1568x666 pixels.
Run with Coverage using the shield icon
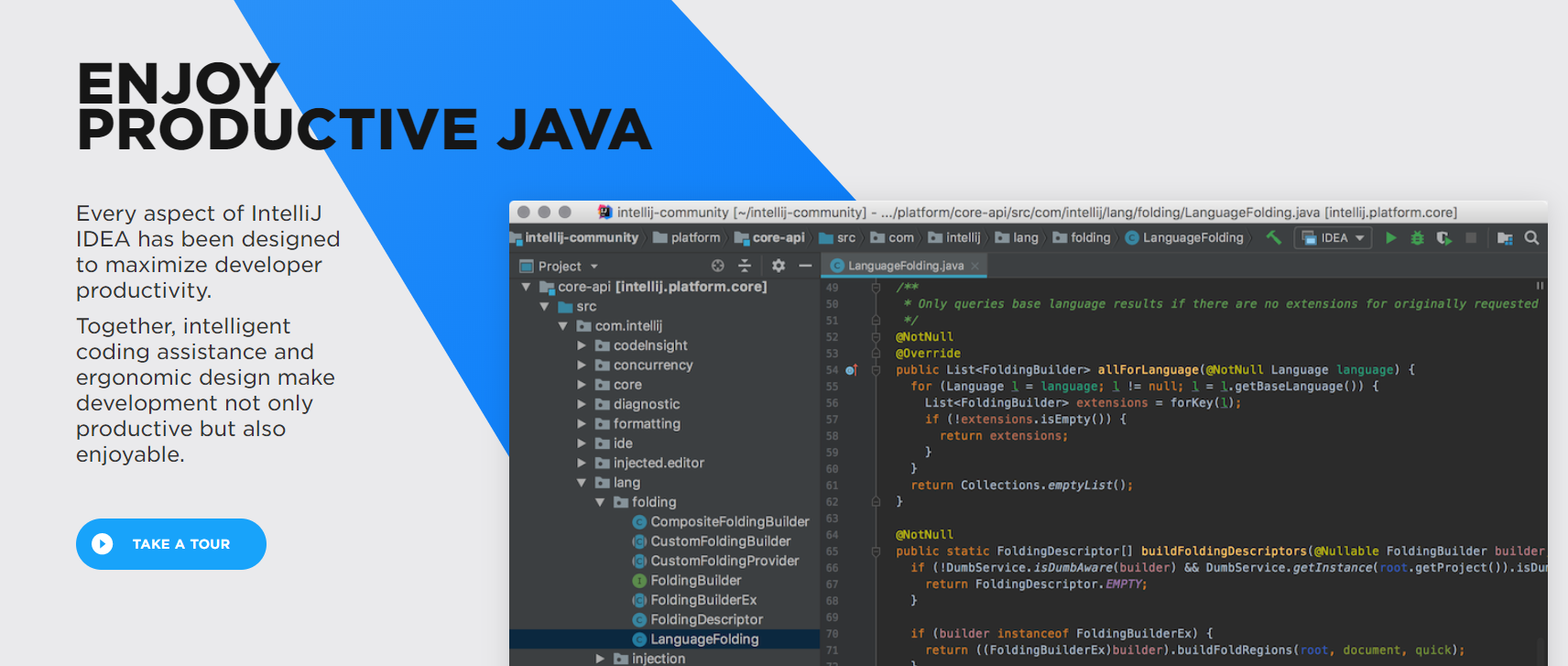coord(1443,238)
